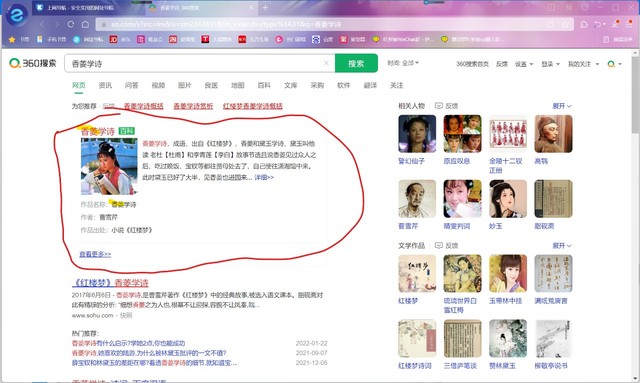Go back with the browser back arrow
Screen dimensions: 640x383
tap(42, 24)
